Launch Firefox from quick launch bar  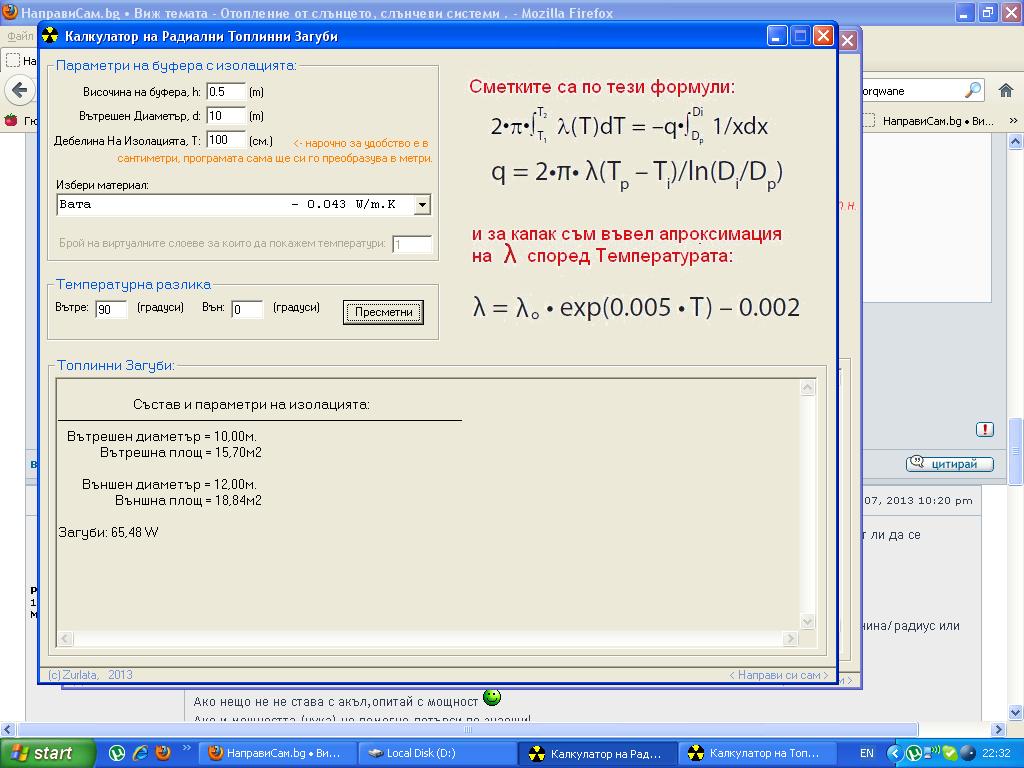click(163, 753)
